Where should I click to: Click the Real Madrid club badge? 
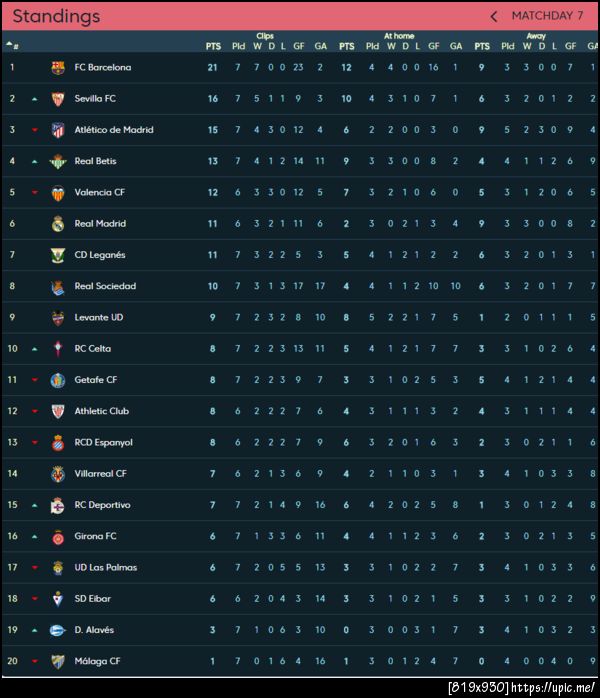point(58,224)
